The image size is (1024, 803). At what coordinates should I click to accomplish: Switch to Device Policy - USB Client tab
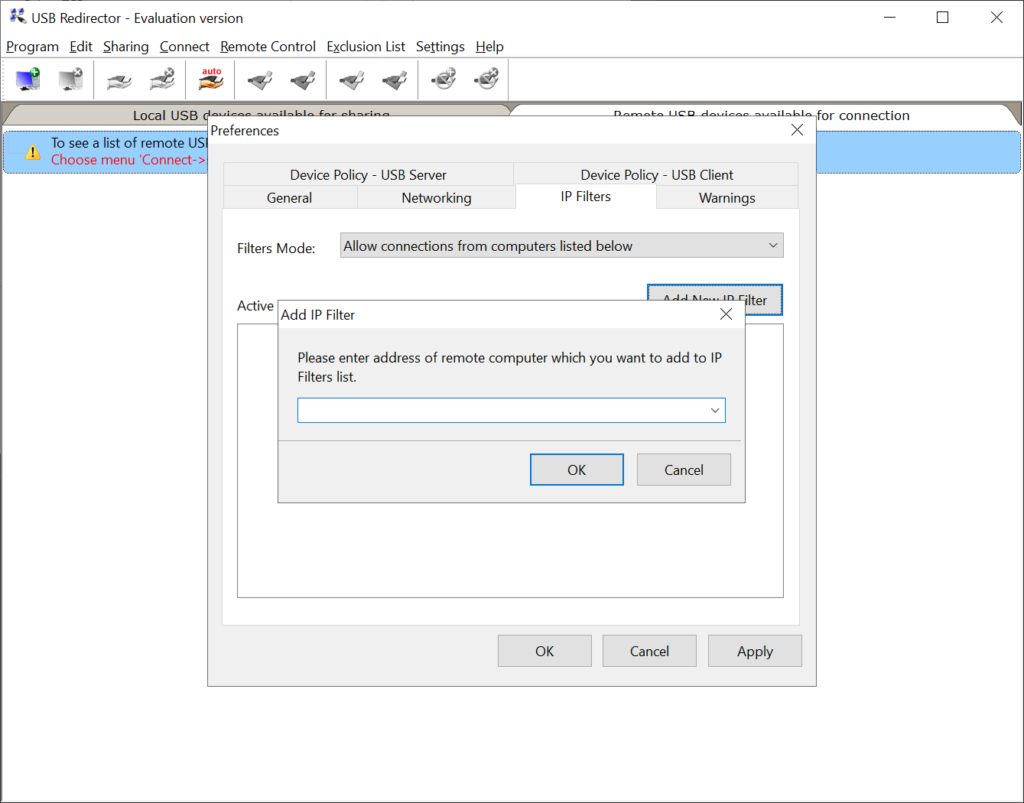(656, 174)
